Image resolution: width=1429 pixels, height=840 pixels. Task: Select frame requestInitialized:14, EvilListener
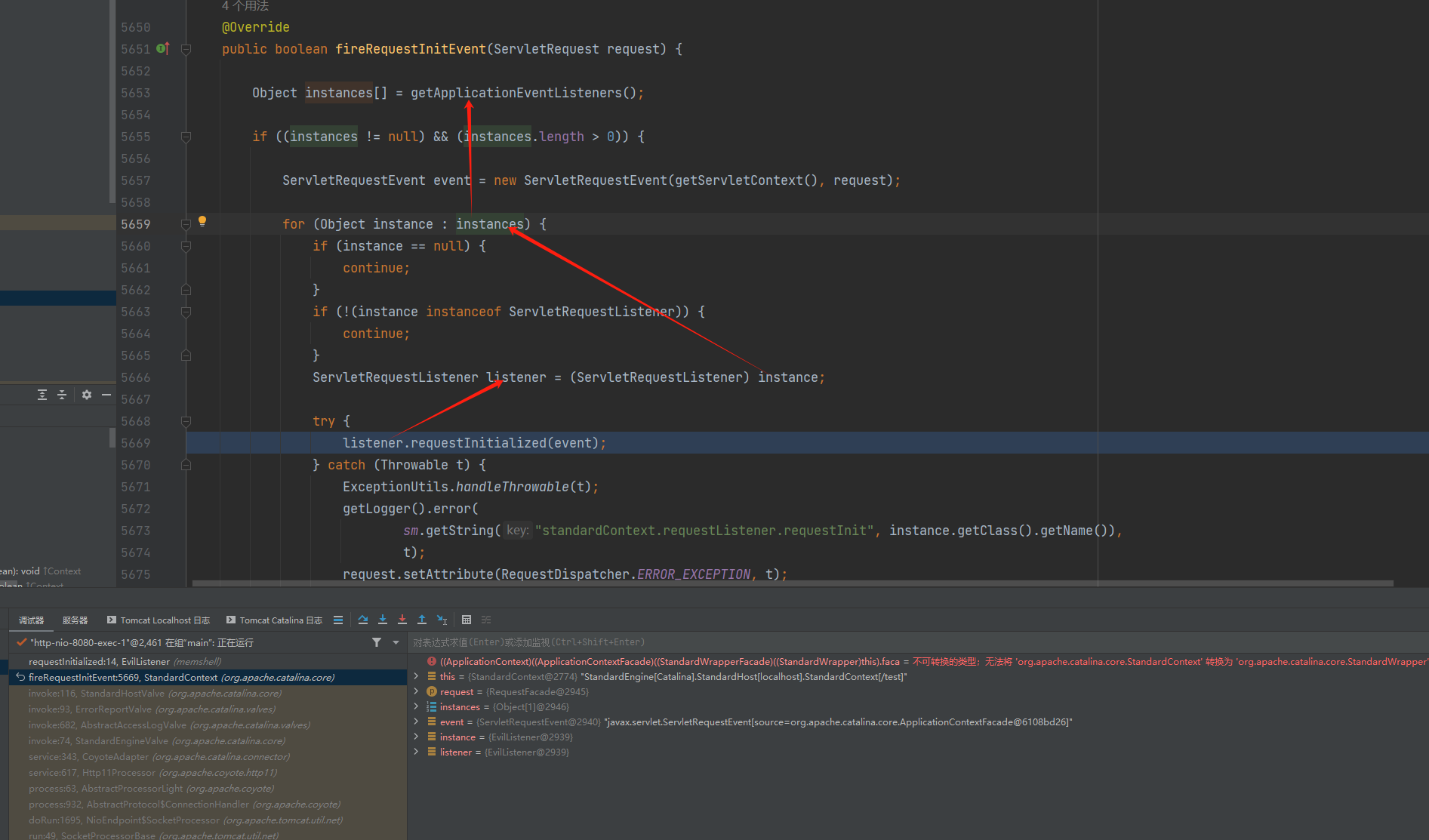pos(208,661)
